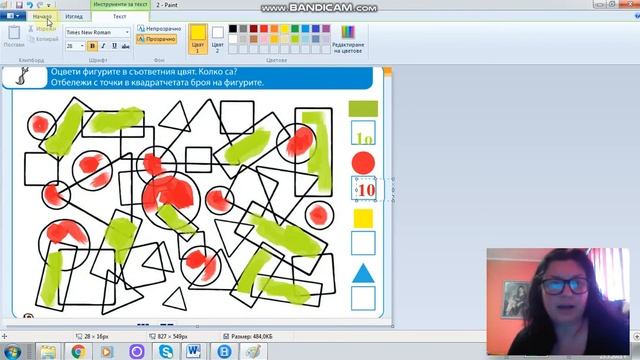This screenshot has width=640, height=360.
Task: Pick the dark gray color swatch
Action: [243, 29]
